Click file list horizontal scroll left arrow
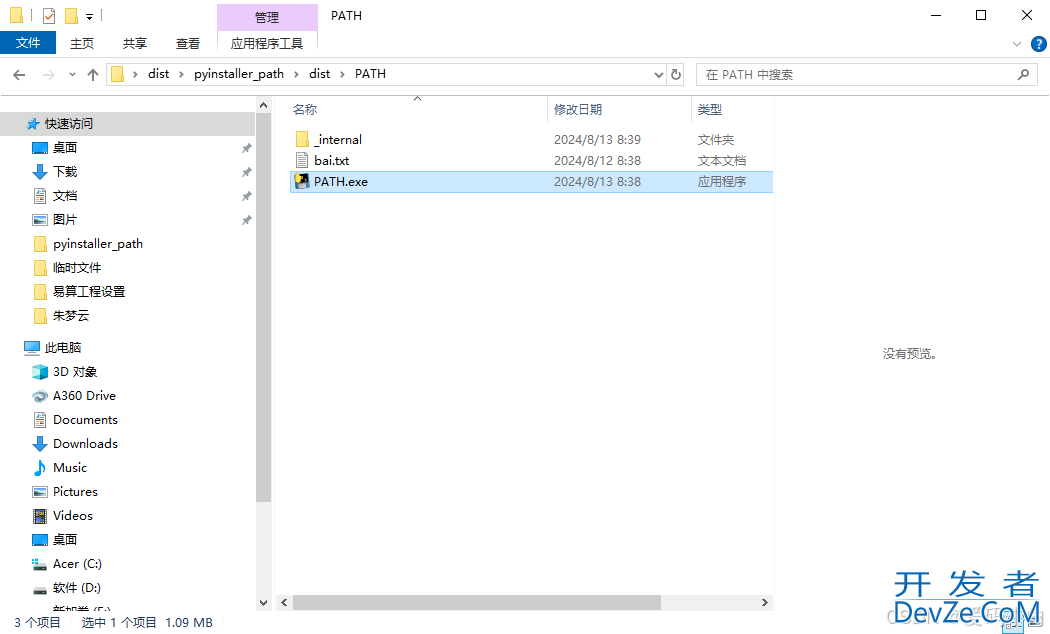Image resolution: width=1050 pixels, height=634 pixels. 284,603
